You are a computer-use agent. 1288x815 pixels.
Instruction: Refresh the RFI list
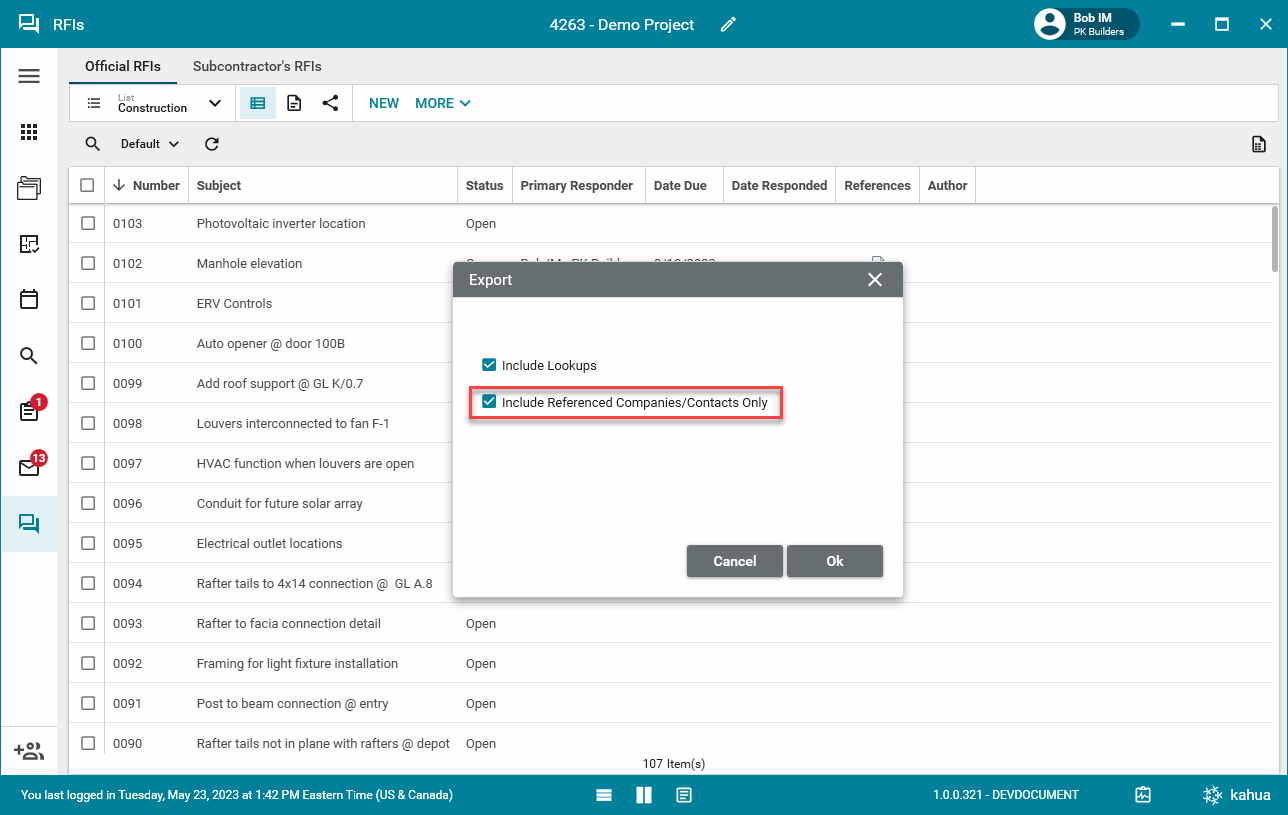212,144
